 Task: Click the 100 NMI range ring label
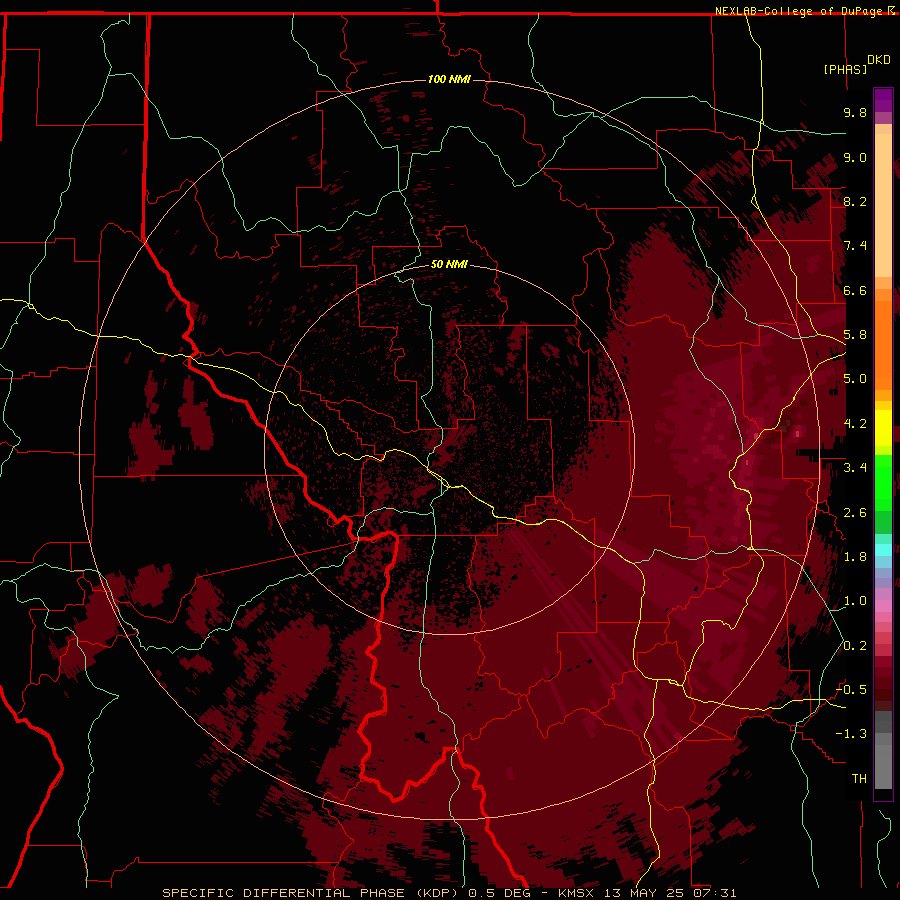coord(449,79)
